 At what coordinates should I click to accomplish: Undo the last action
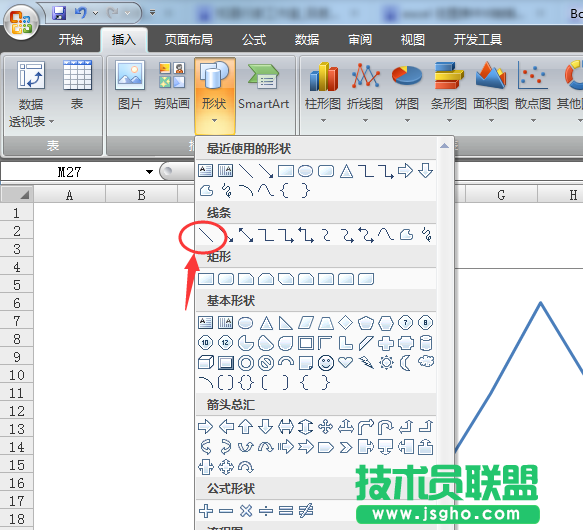coord(80,13)
